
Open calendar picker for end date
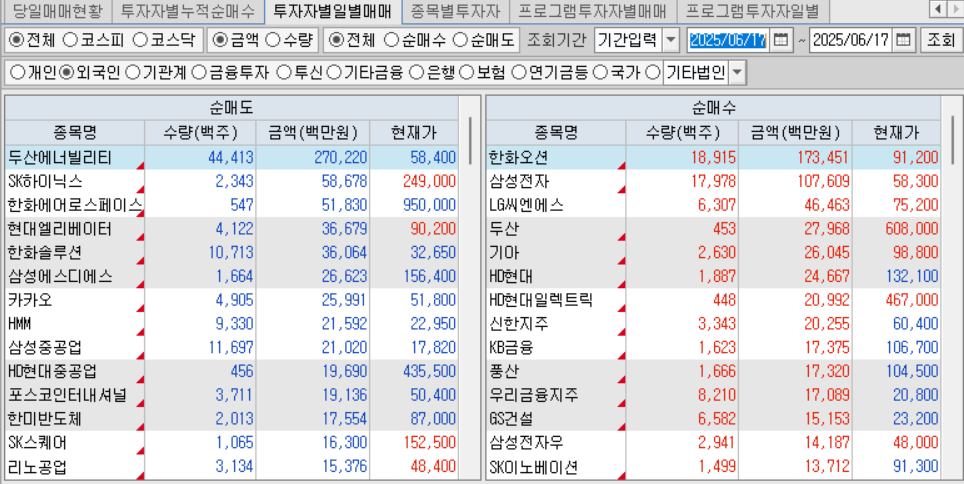(x=903, y=41)
